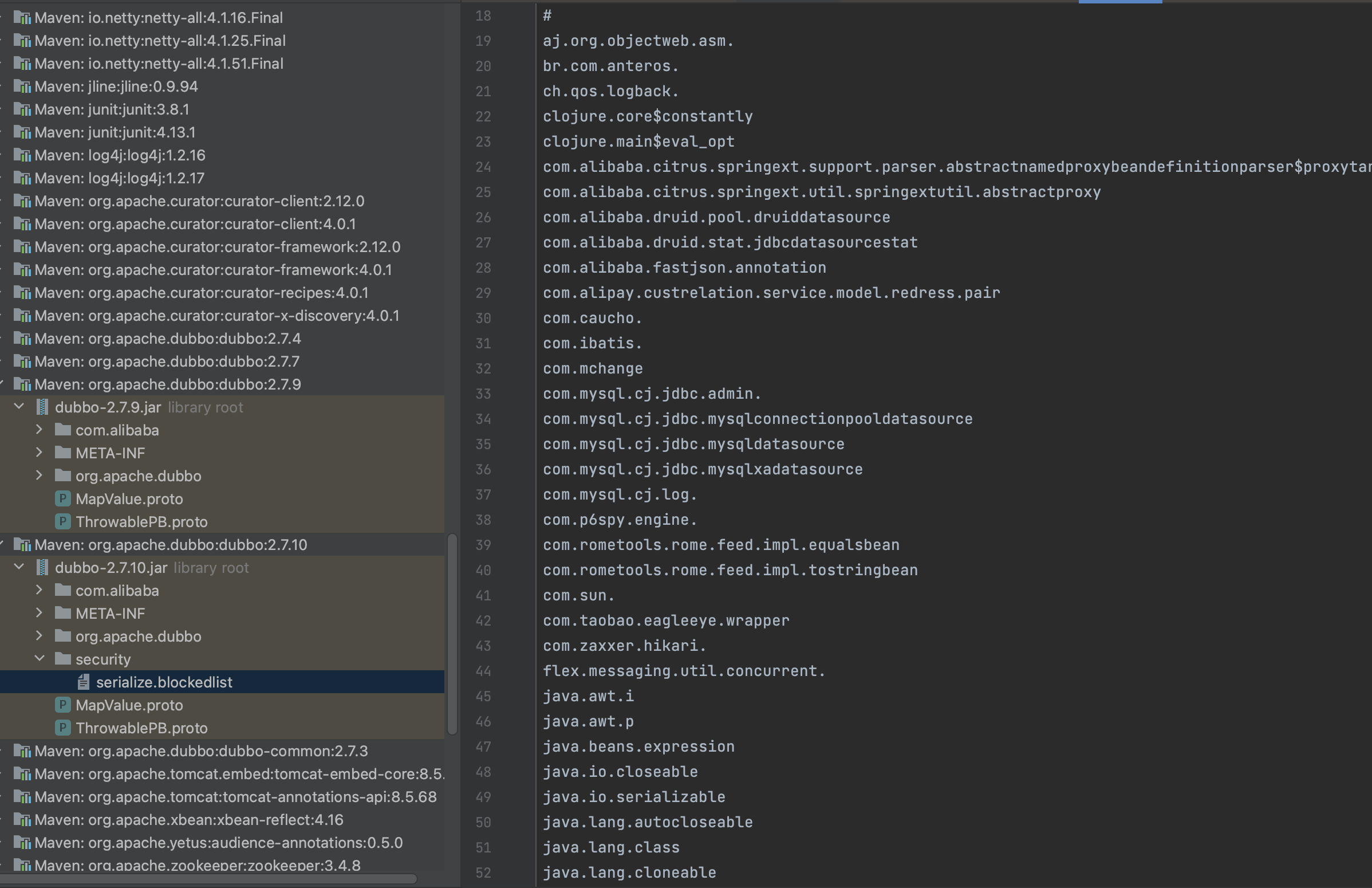Click library icon for dubbo:2.7.10
The height and width of the screenshot is (888, 1372).
tap(22, 545)
